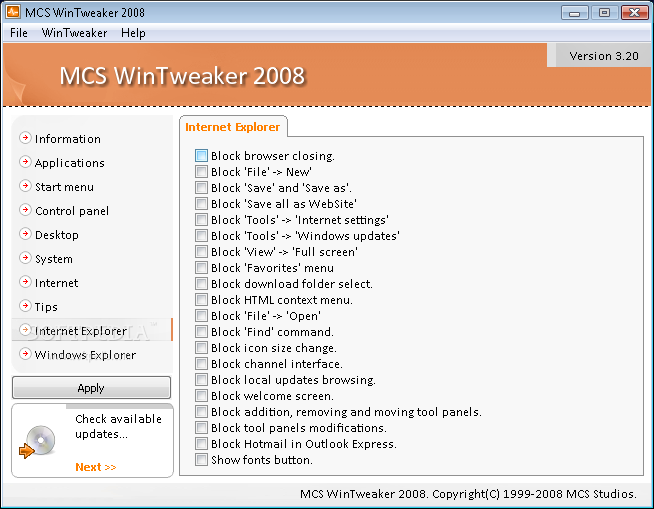The image size is (654, 509).
Task: Open the Information section
Action: 68,139
